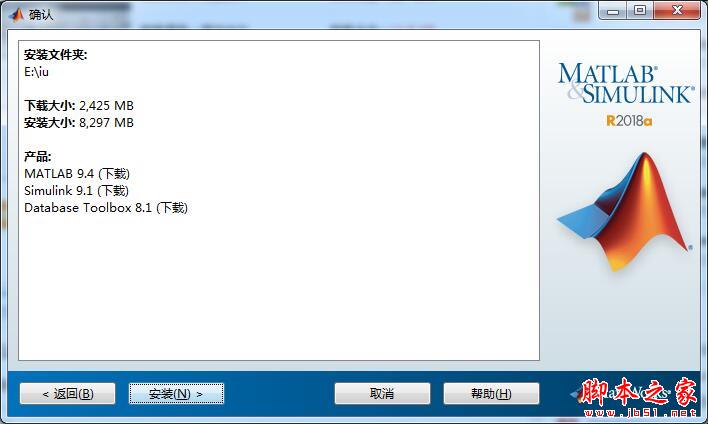Click the install folder path E:\iu
This screenshot has height=424, width=708.
tap(36, 72)
